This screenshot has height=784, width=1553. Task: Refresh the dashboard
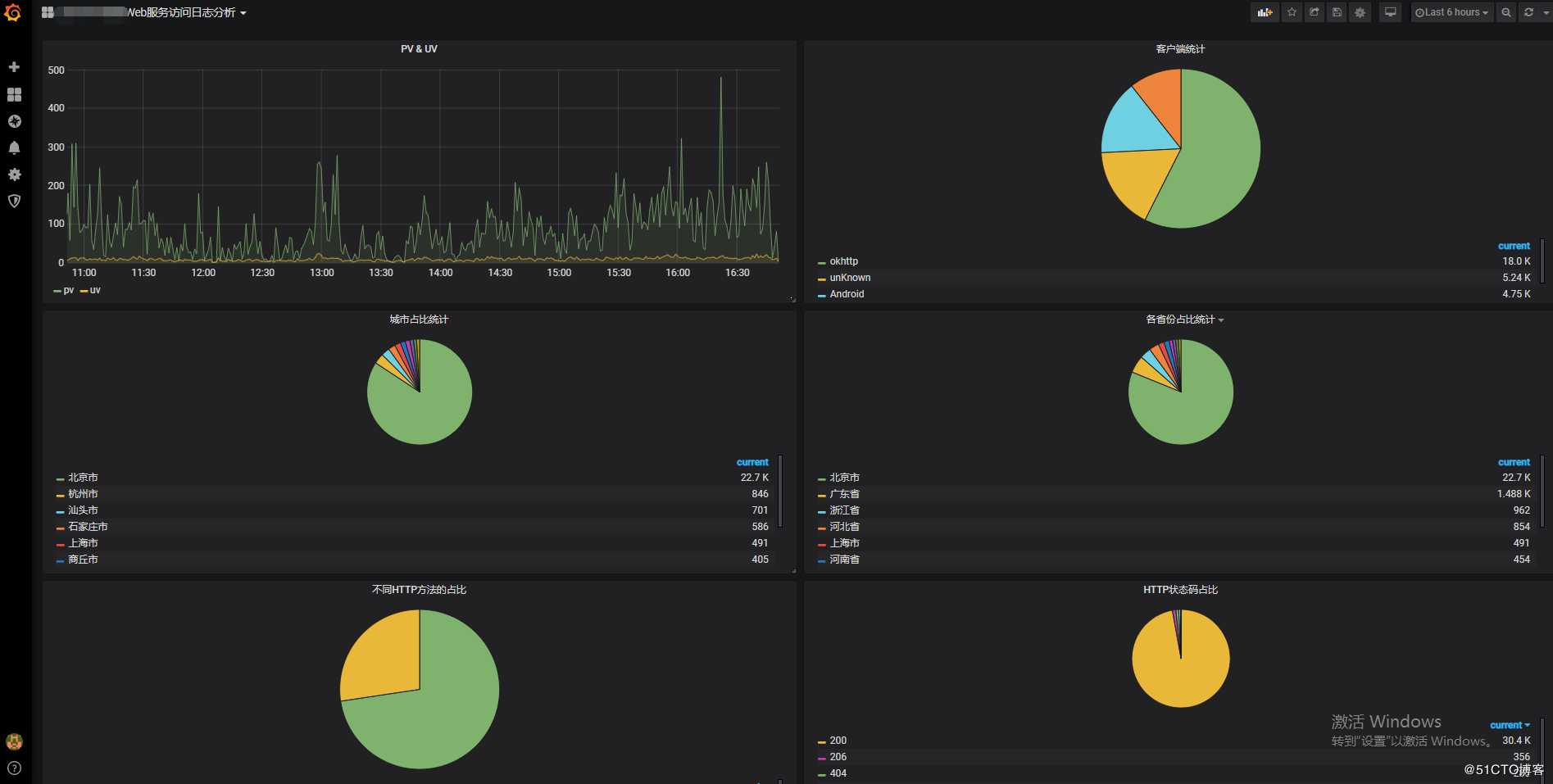pyautogui.click(x=1528, y=12)
